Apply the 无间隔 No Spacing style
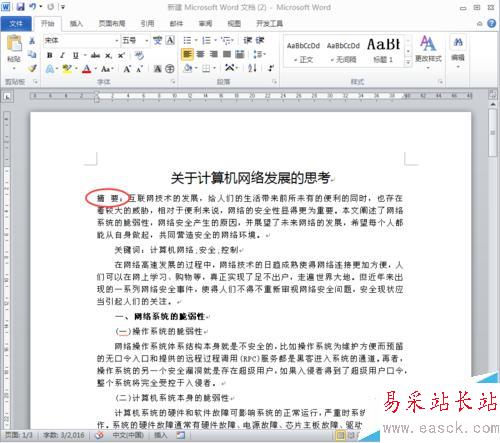This screenshot has width=500, height=443. (343, 51)
